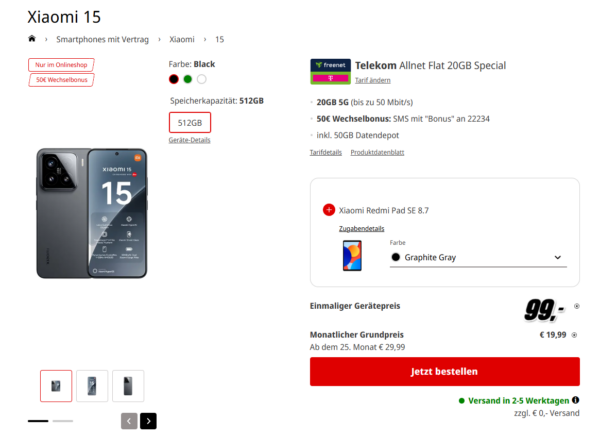Click info icon next to Einmaliger Gerätepreis

[x=574, y=308]
